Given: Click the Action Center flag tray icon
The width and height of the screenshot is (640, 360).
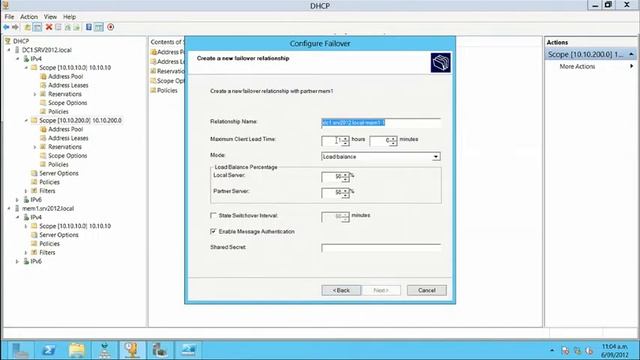Looking at the screenshot, I should pos(565,350).
